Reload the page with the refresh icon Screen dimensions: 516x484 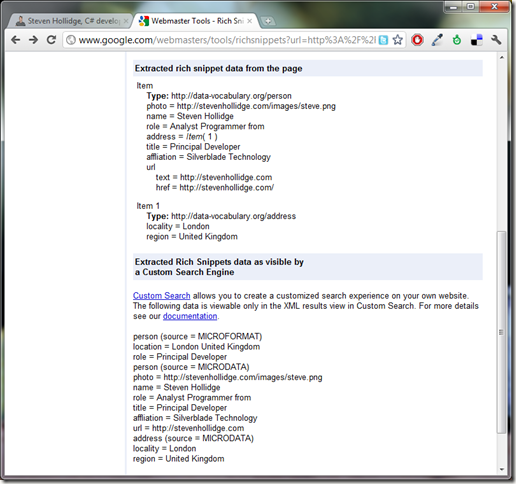tap(51, 40)
